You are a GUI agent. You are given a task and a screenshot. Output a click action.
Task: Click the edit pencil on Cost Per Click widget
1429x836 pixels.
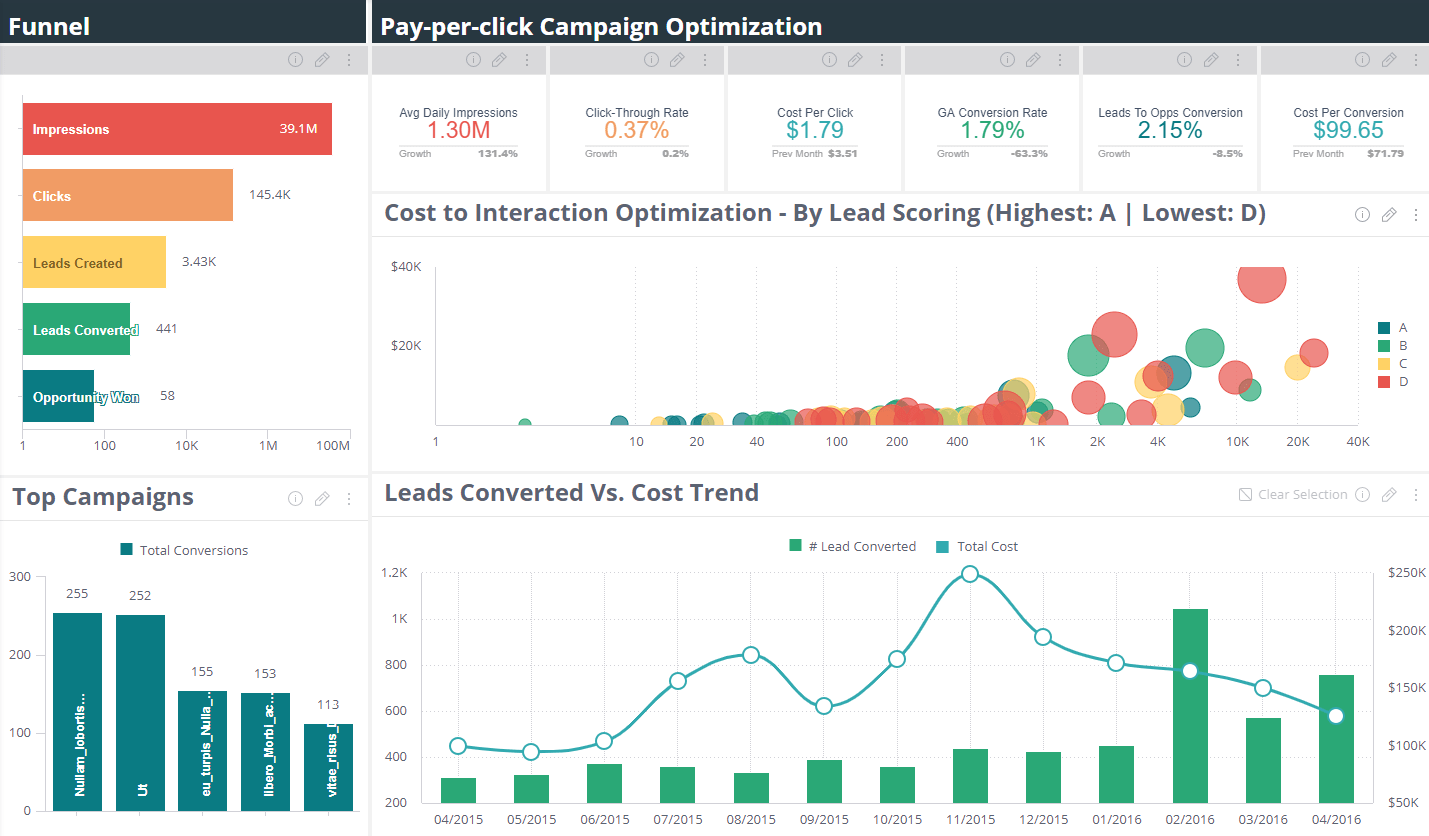(855, 60)
